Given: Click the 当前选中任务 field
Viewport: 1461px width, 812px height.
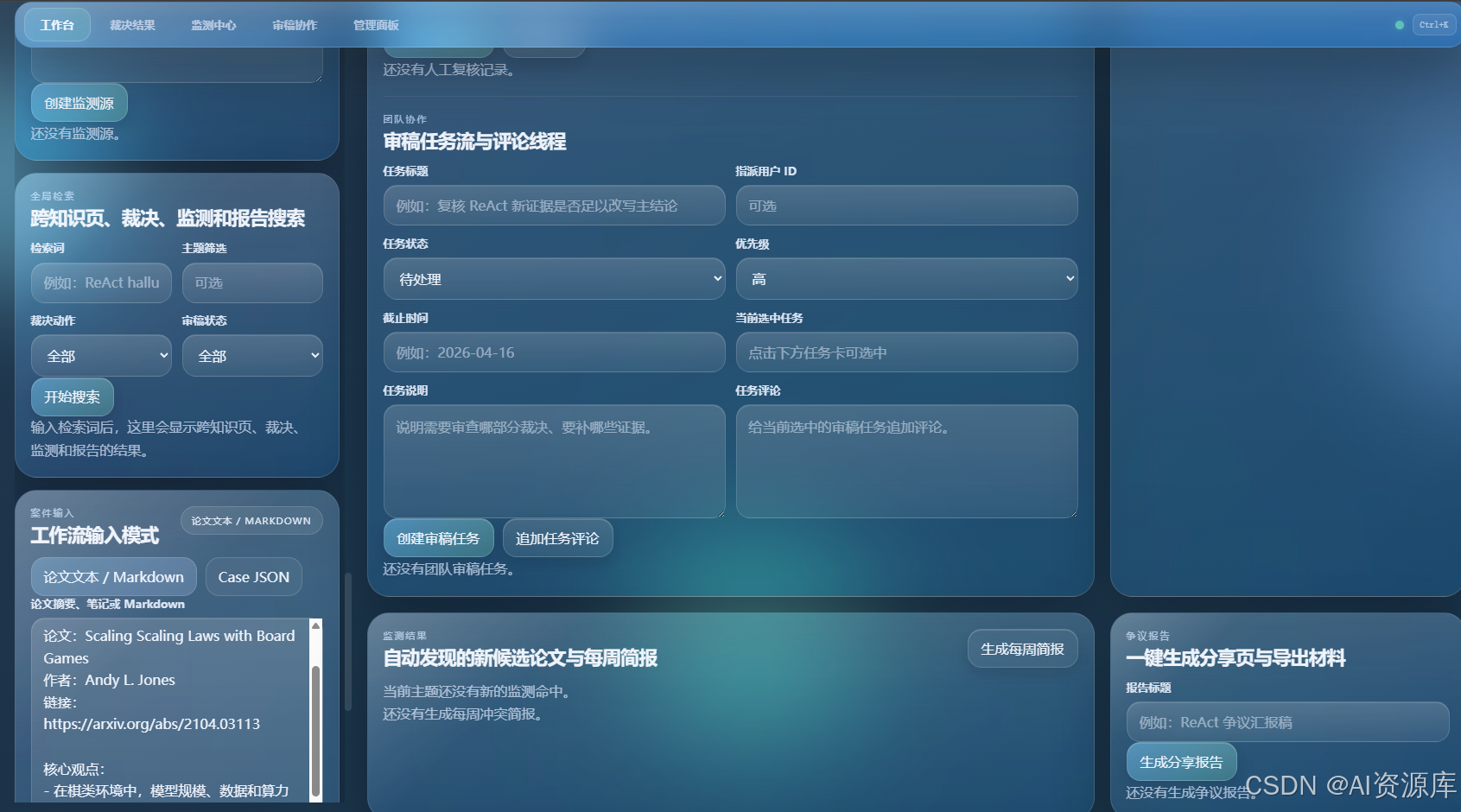Looking at the screenshot, I should coord(907,352).
